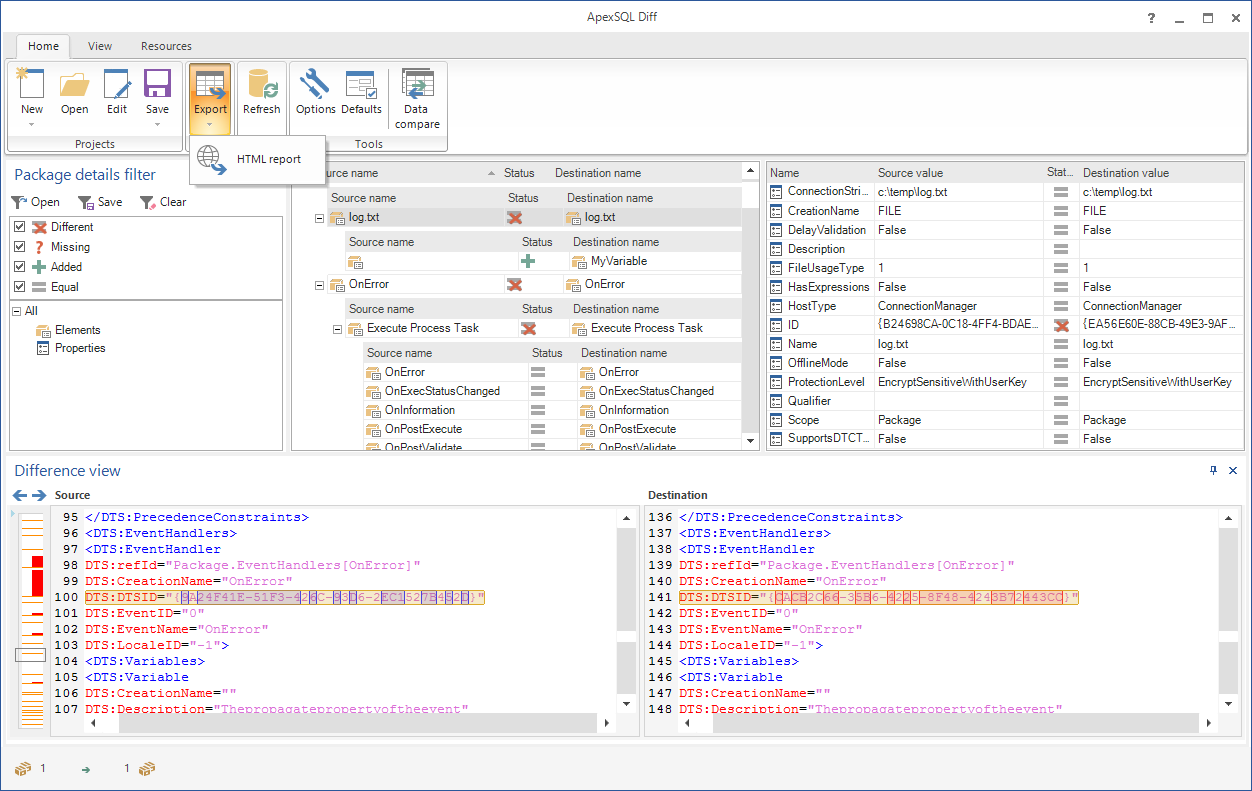1252x791 pixels.
Task: Click the Defaults icon
Action: click(x=361, y=84)
